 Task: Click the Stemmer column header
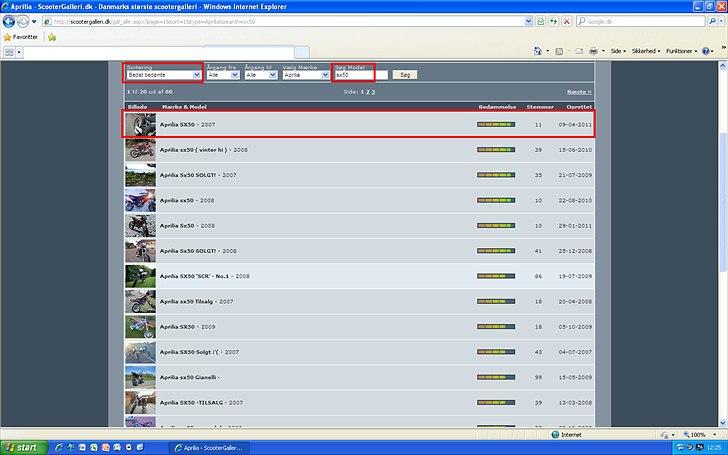coord(540,107)
